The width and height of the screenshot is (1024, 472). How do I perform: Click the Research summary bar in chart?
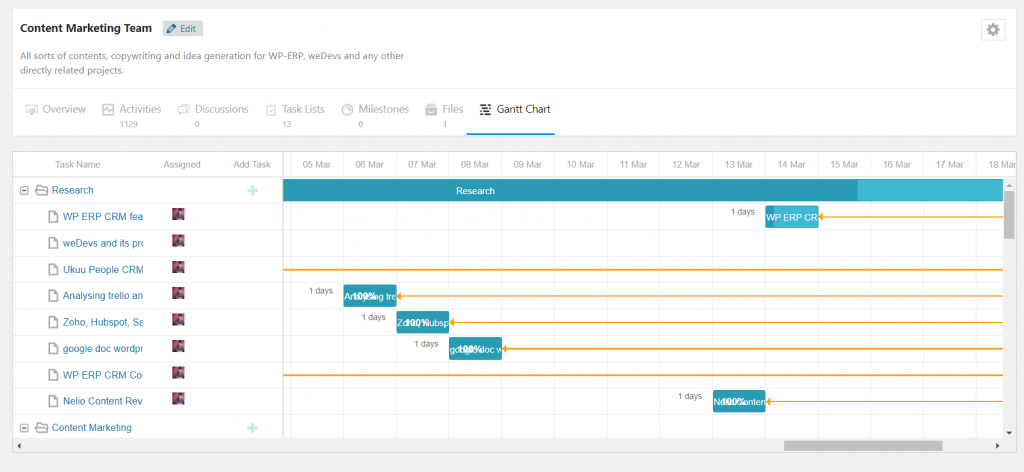(x=570, y=190)
